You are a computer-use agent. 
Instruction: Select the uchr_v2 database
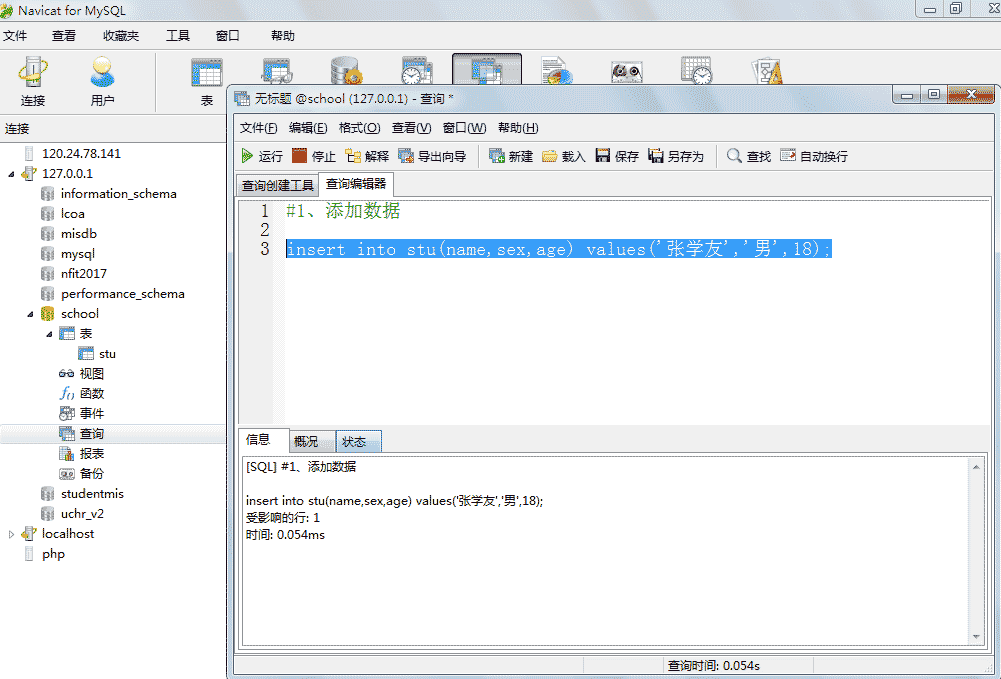(82, 514)
